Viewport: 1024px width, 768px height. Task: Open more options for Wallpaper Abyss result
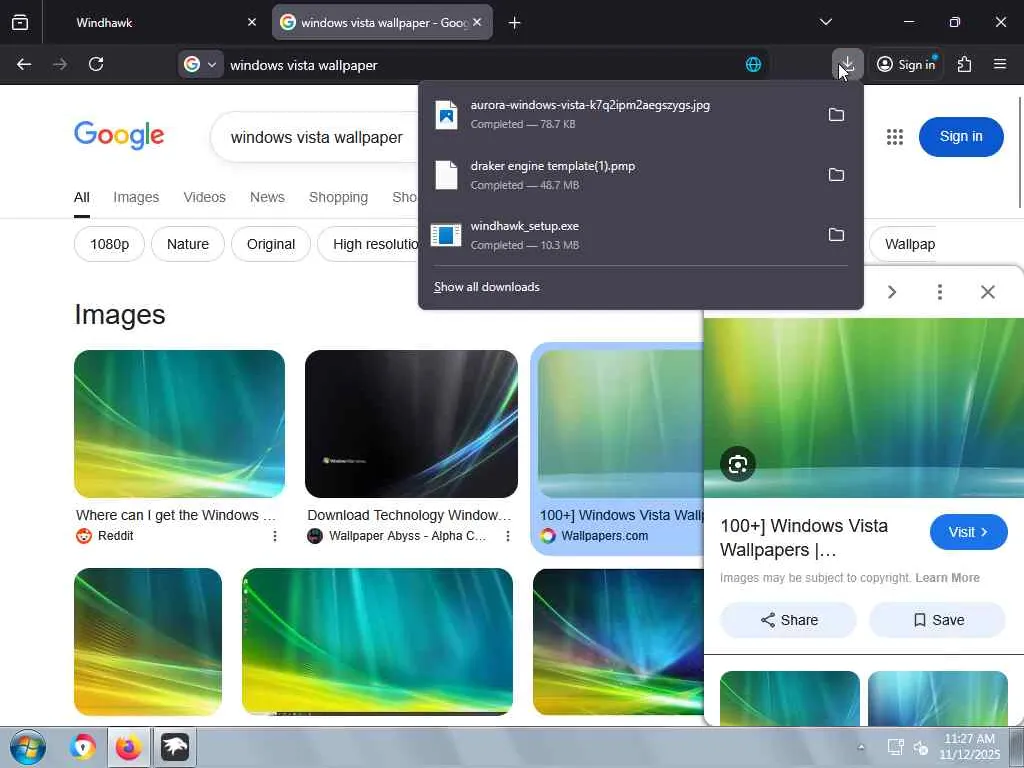pyautogui.click(x=507, y=536)
